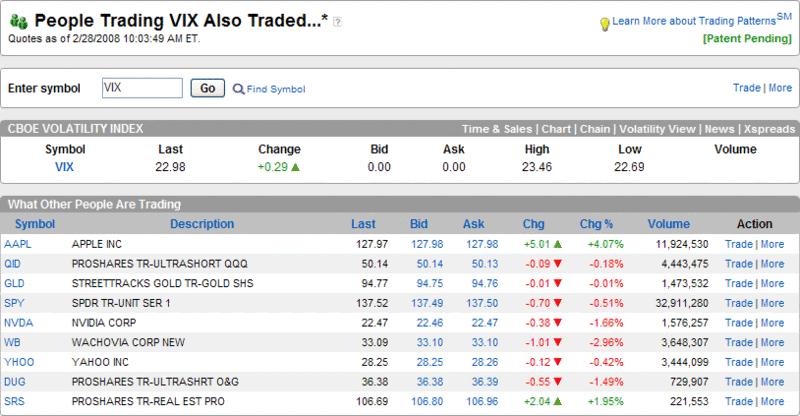The image size is (800, 416).
Task: Open the Volatility View link
Action: (x=657, y=129)
